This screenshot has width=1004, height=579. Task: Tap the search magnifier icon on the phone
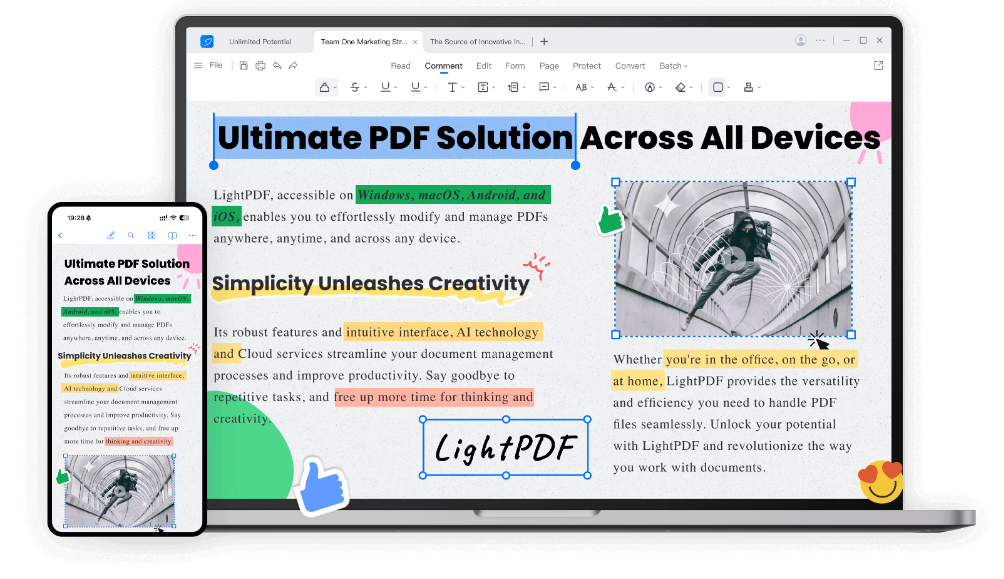coord(131,236)
